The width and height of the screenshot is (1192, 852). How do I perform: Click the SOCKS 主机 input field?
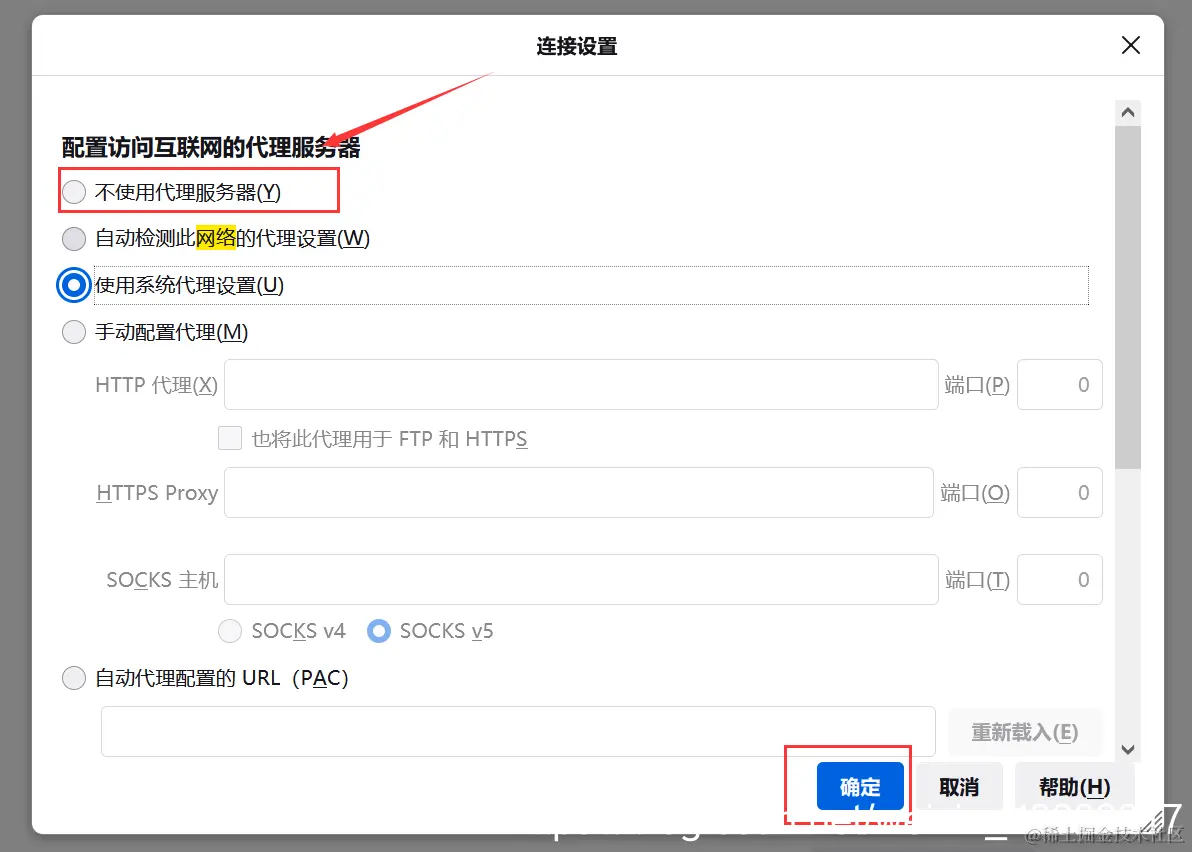580,579
